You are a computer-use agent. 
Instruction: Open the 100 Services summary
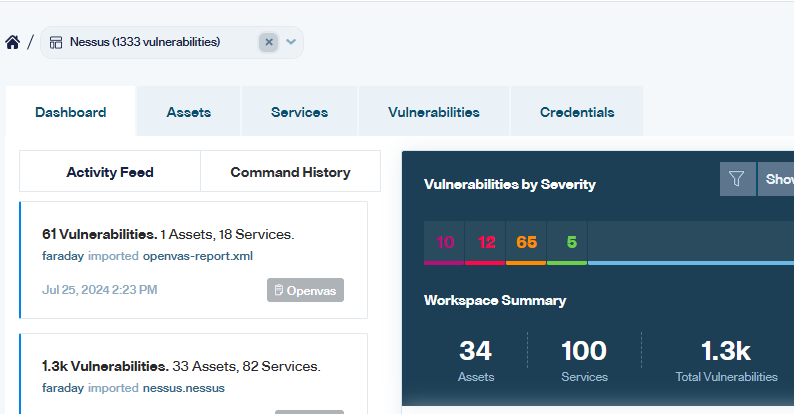point(583,360)
